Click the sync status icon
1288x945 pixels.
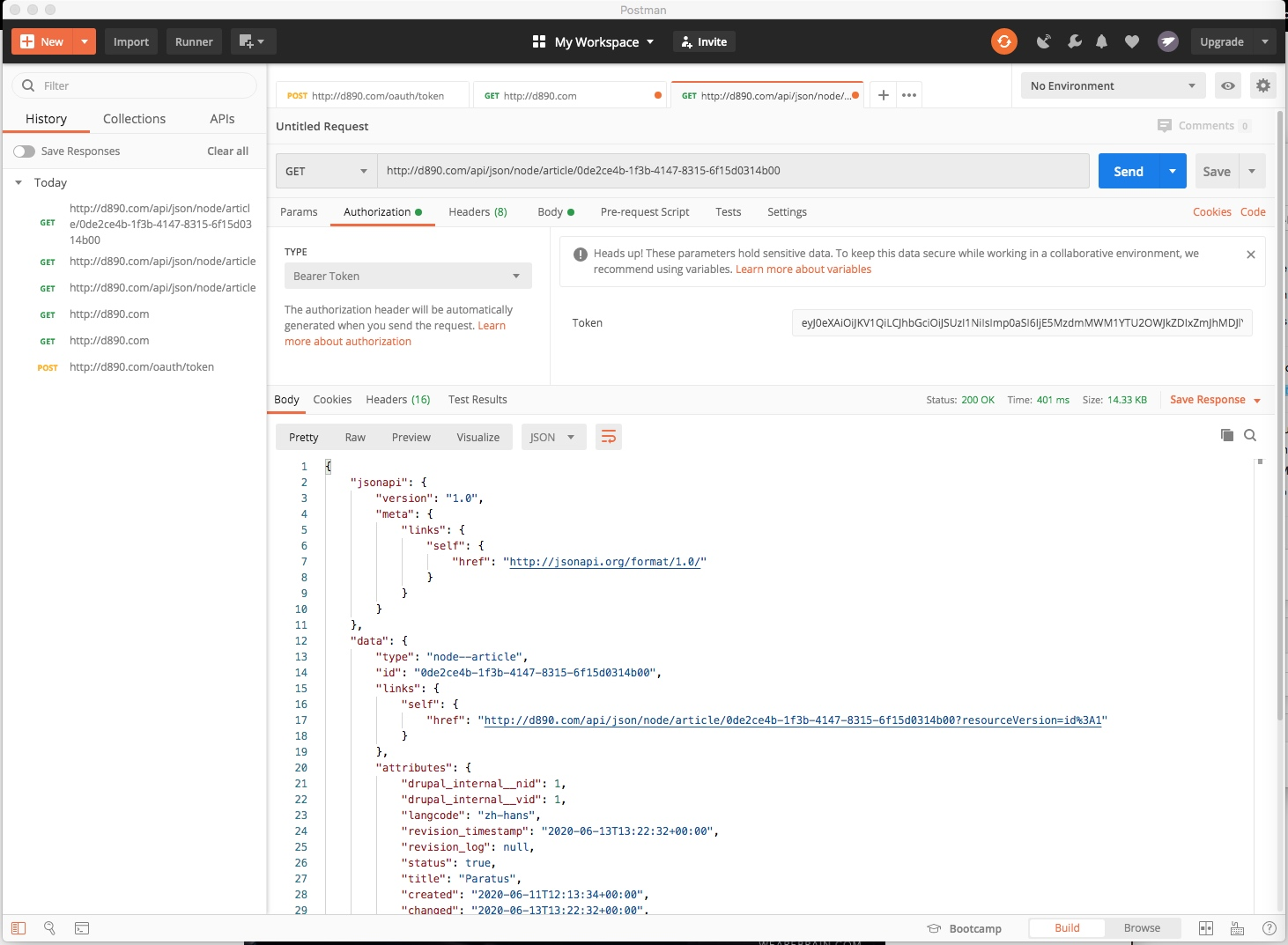pos(1003,41)
